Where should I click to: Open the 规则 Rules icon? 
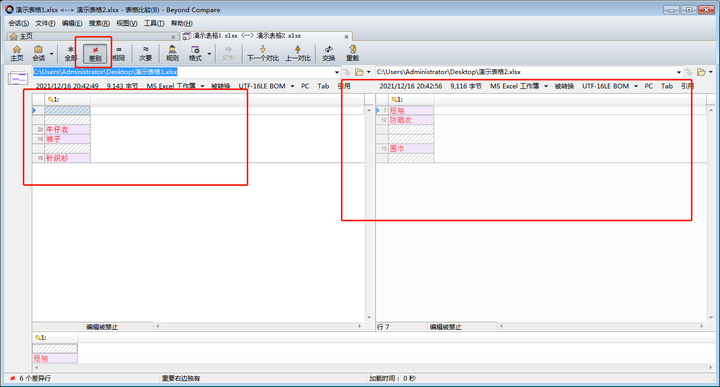click(x=172, y=53)
